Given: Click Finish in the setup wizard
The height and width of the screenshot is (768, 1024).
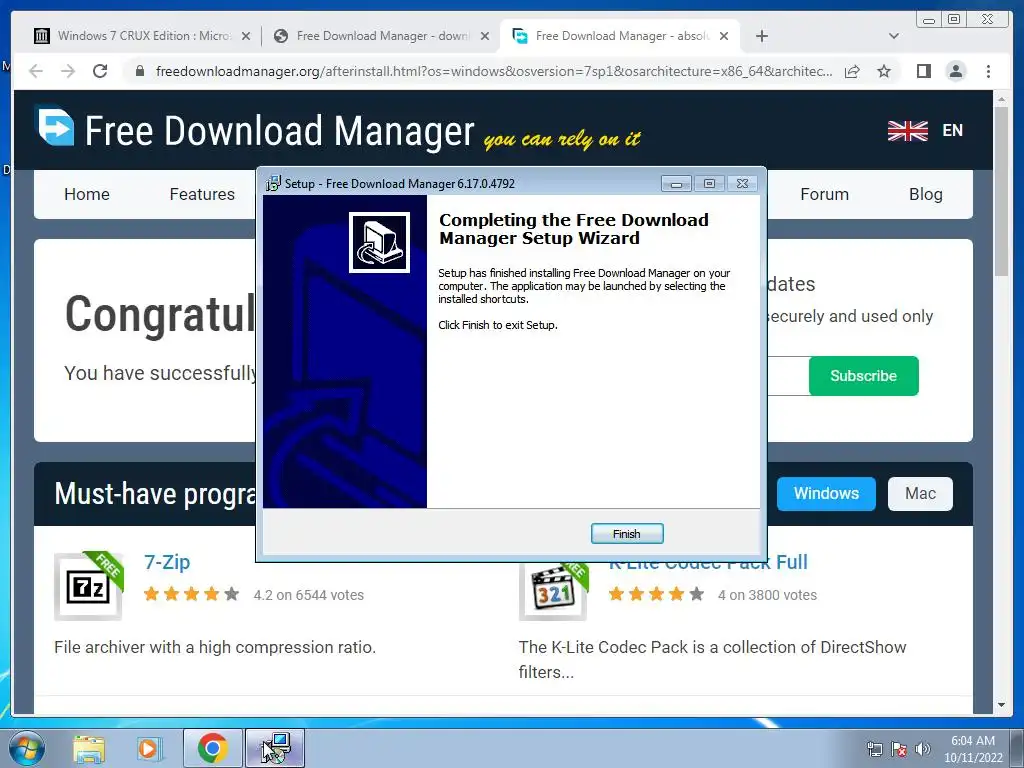Looking at the screenshot, I should (627, 534).
